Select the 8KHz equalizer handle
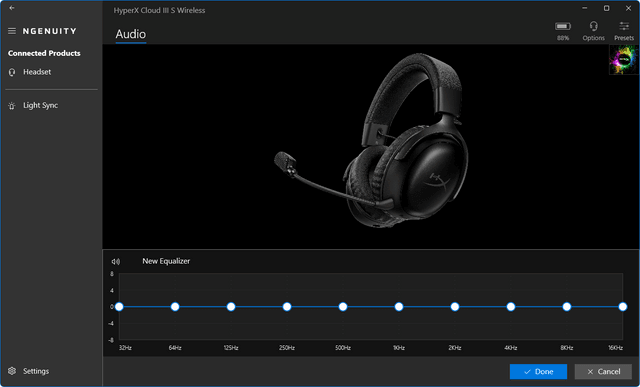 [567, 307]
